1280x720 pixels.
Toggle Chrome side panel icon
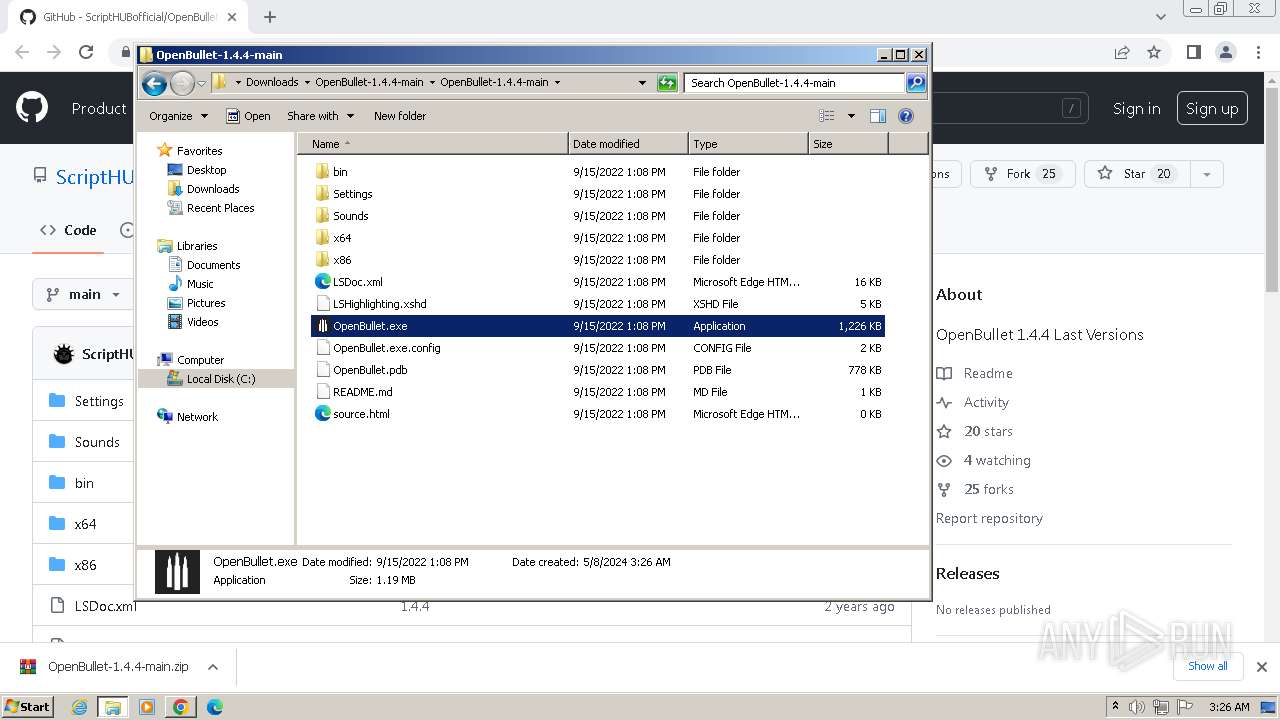pyautogui.click(x=1193, y=52)
